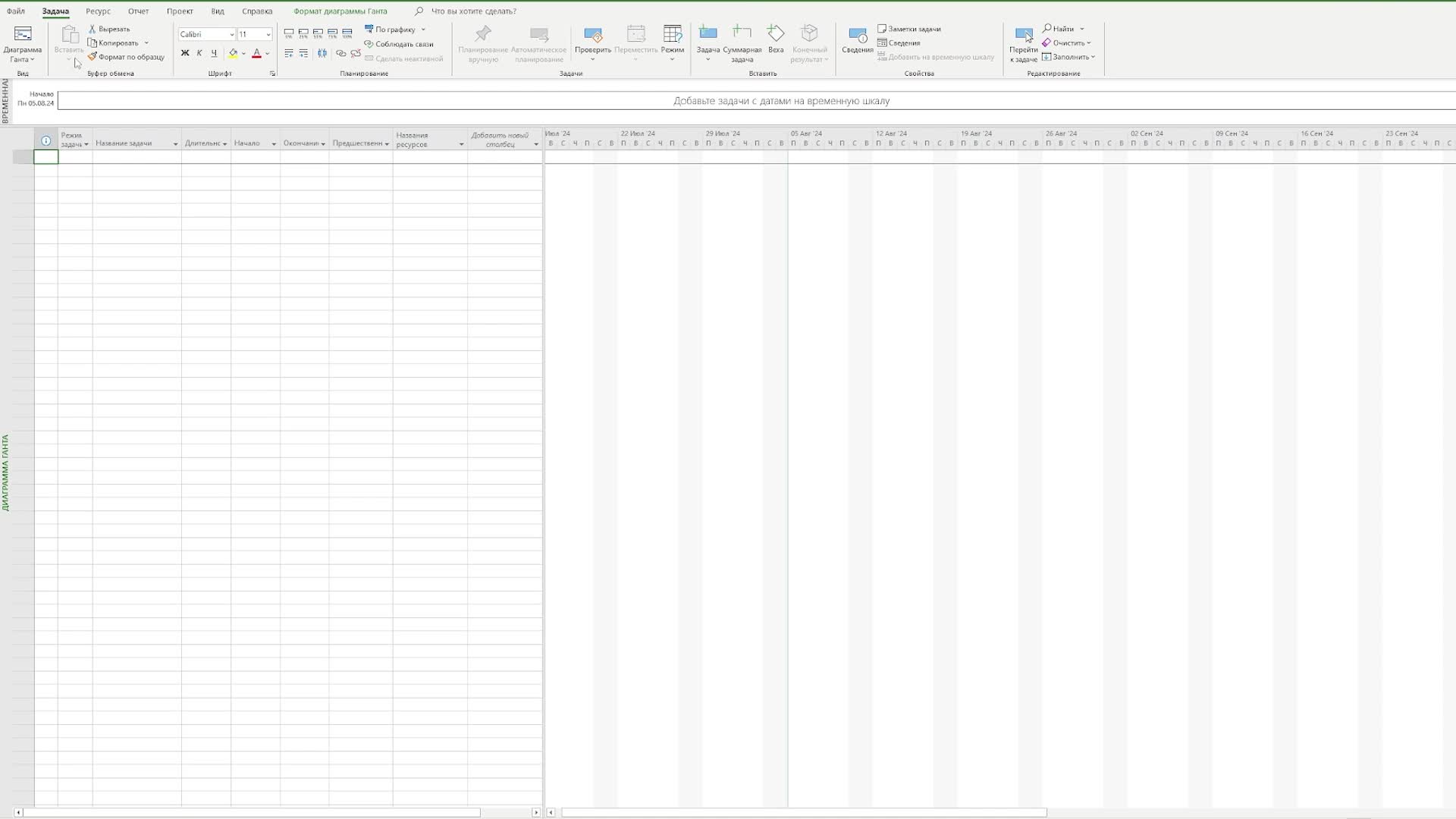The height and width of the screenshot is (819, 1456).
Task: Click the unlink tasks icon
Action: click(x=356, y=53)
